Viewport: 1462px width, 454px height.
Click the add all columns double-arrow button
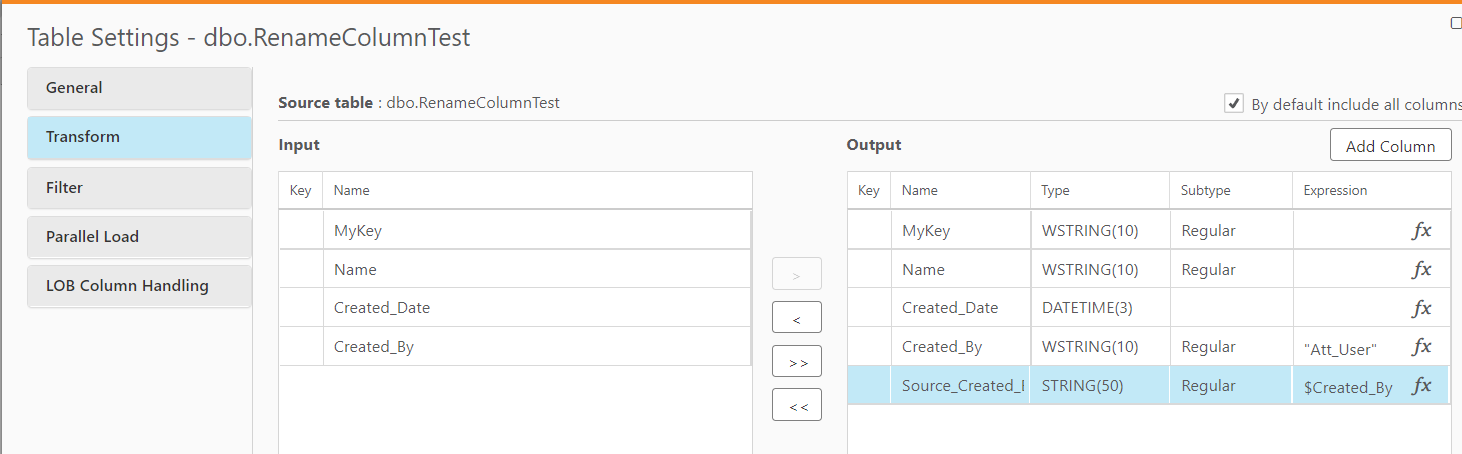pos(797,362)
